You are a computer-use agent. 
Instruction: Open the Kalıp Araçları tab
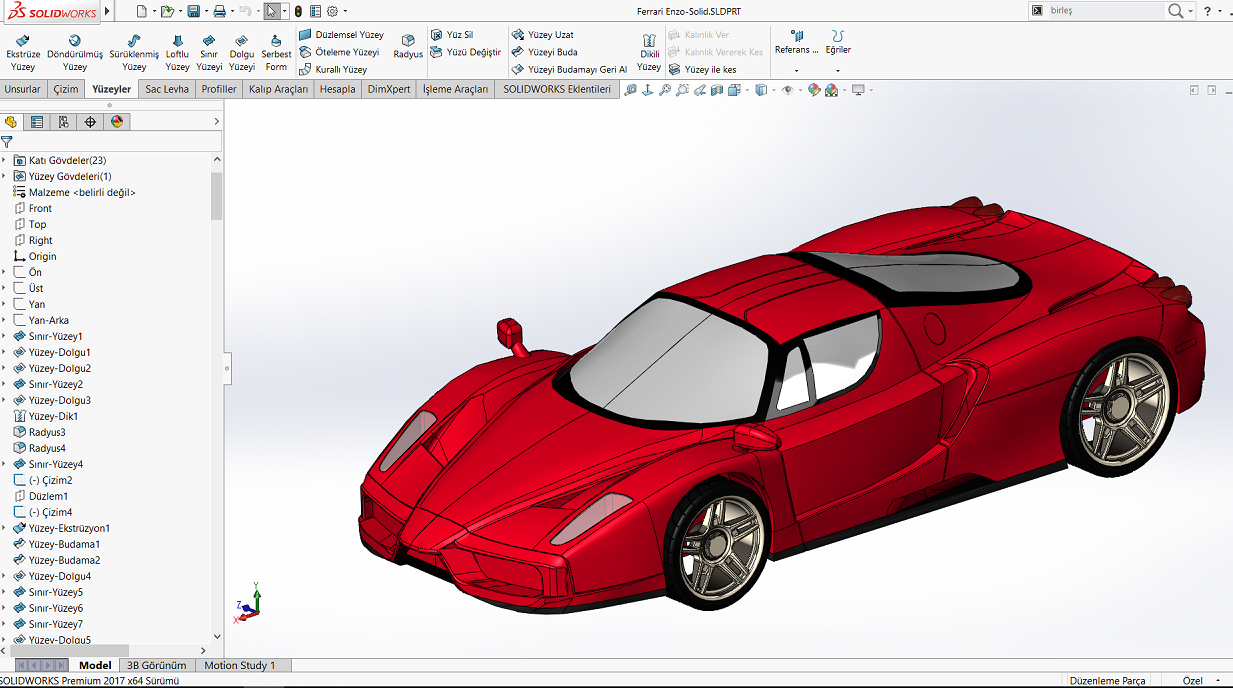coord(279,89)
